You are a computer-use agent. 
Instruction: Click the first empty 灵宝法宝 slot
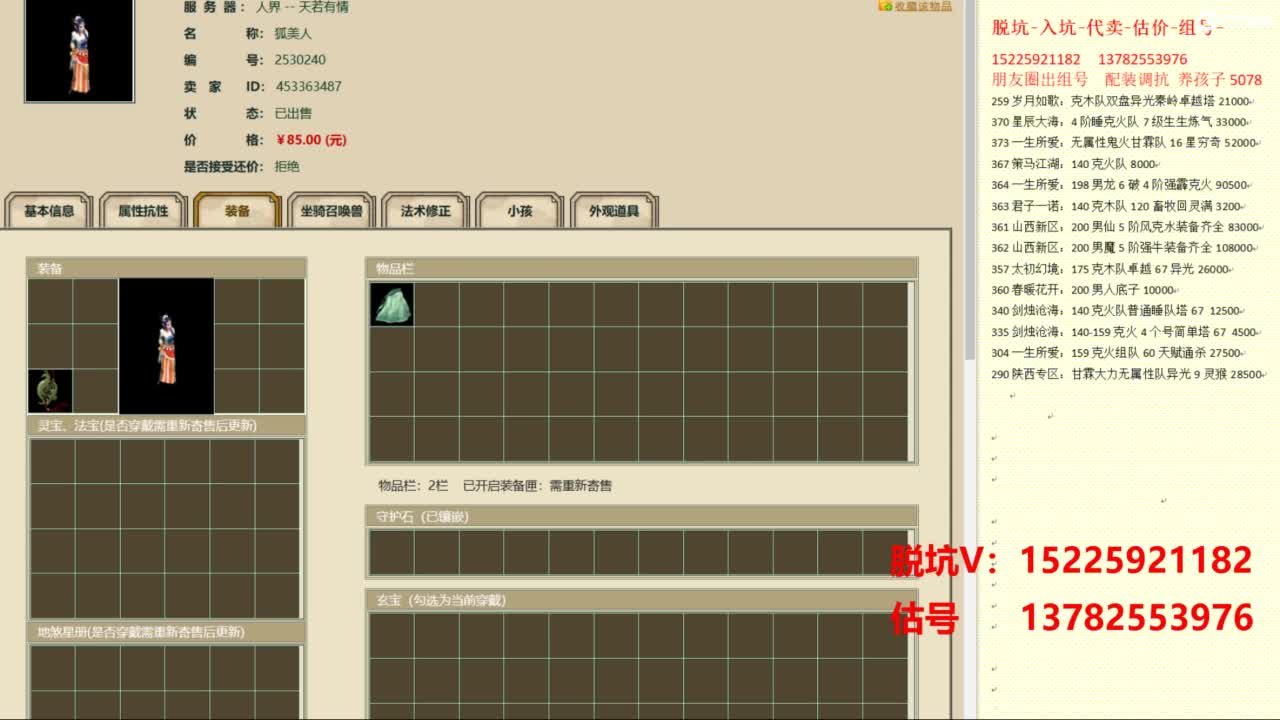(x=52, y=462)
